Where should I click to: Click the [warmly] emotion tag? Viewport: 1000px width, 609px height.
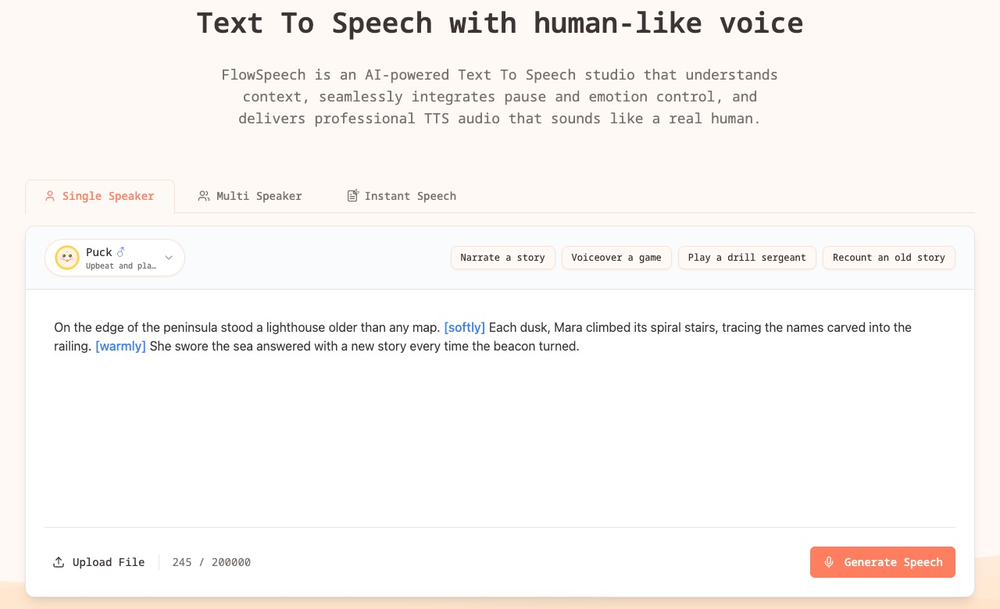120,346
